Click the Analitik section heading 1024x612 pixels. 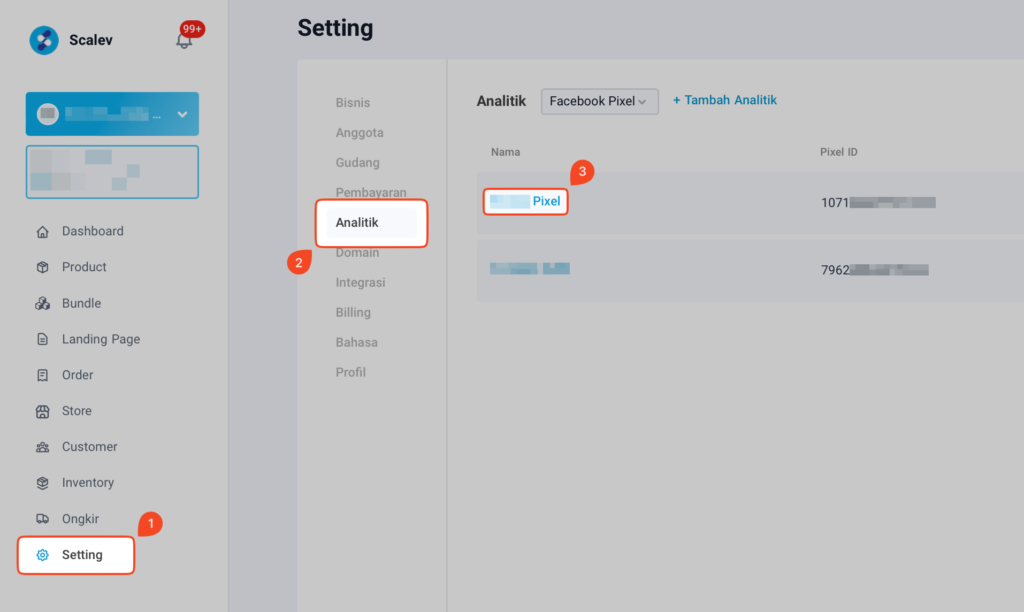(x=501, y=101)
